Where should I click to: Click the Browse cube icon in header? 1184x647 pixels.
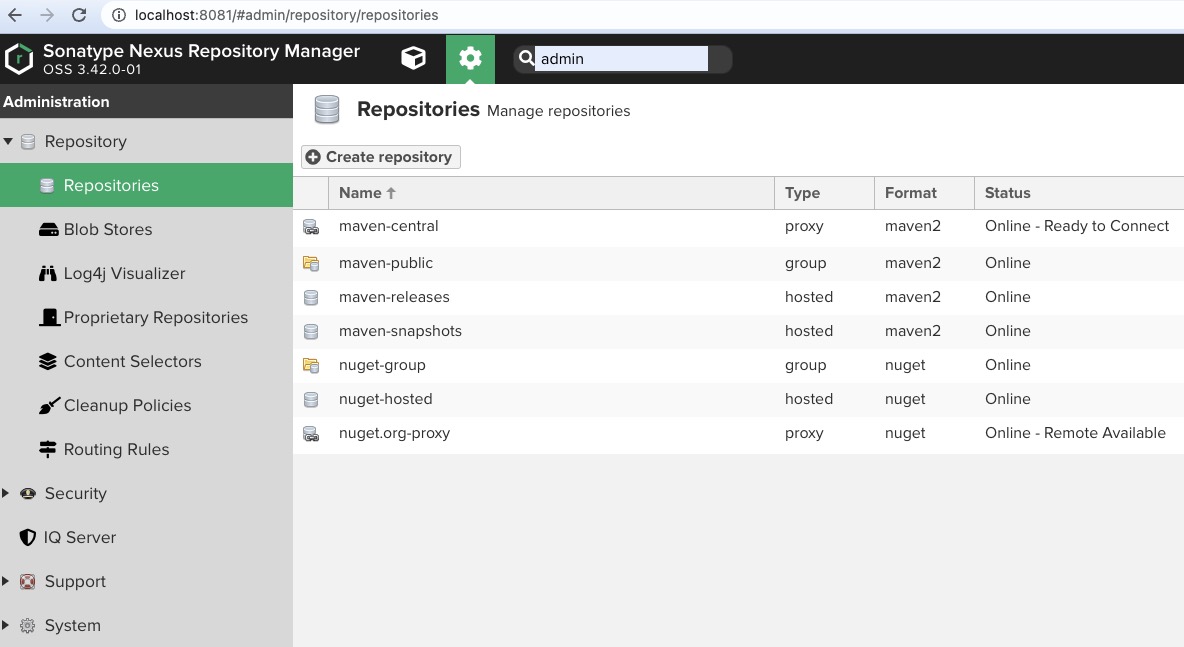pos(413,59)
